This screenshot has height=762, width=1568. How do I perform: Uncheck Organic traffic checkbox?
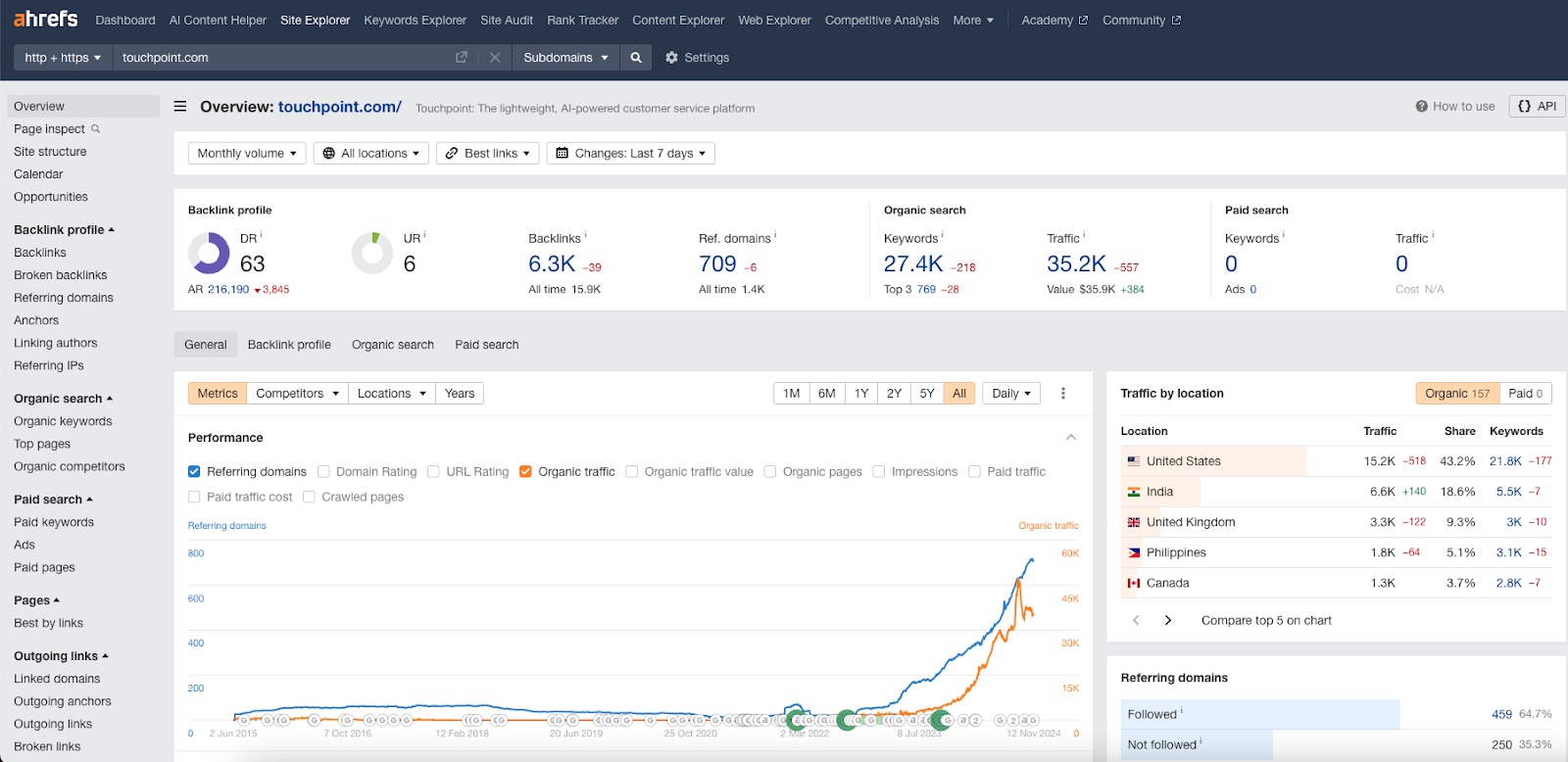[525, 471]
